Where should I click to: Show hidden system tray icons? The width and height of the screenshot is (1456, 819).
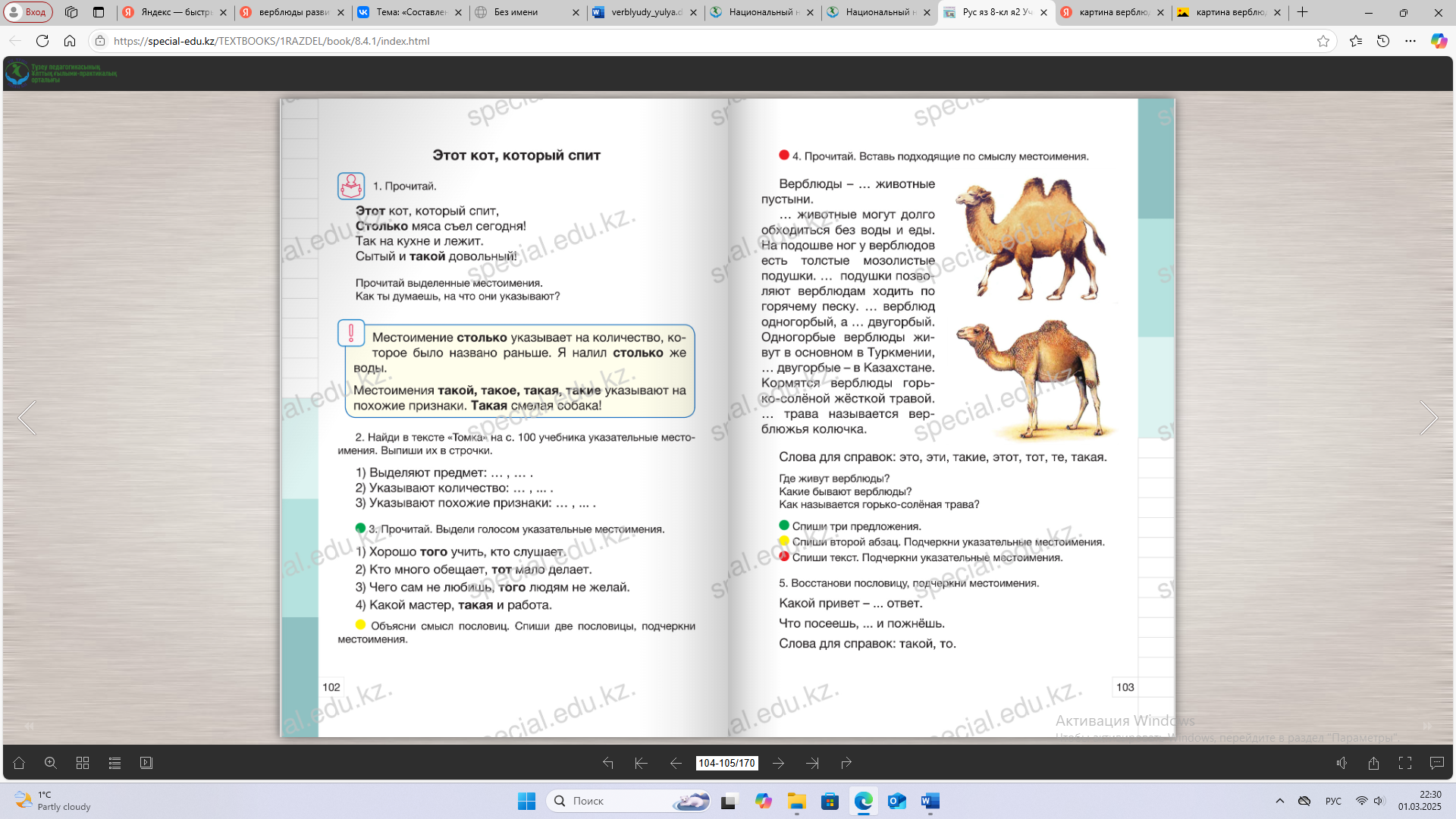tap(1280, 801)
